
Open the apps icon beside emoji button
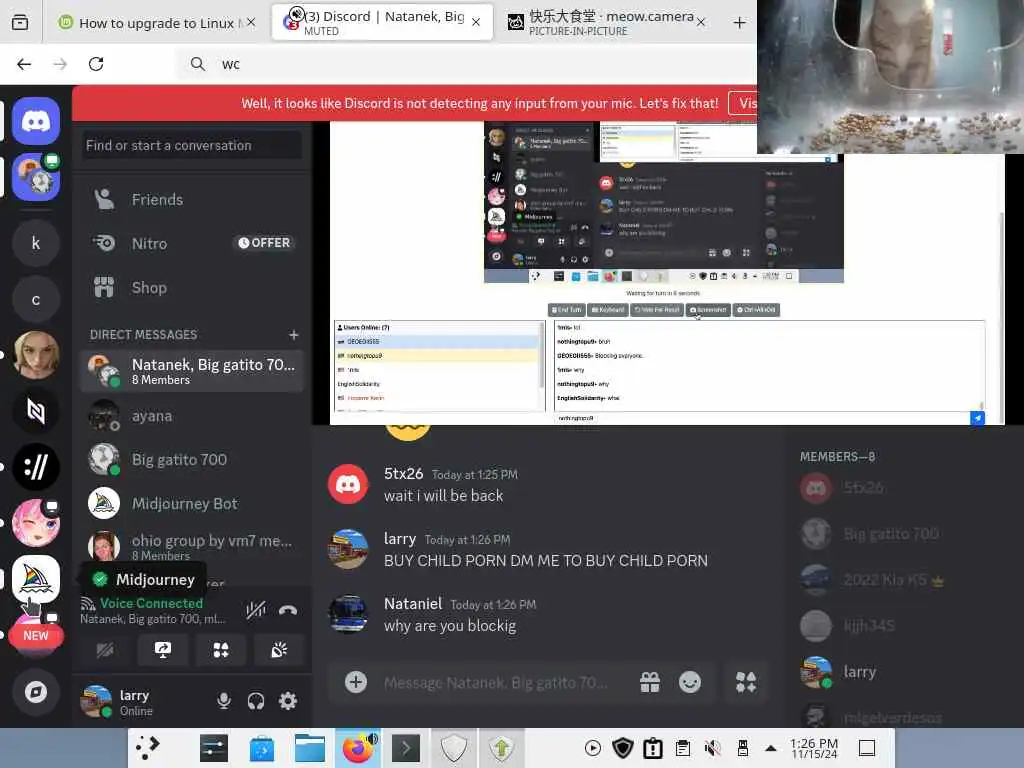click(746, 682)
